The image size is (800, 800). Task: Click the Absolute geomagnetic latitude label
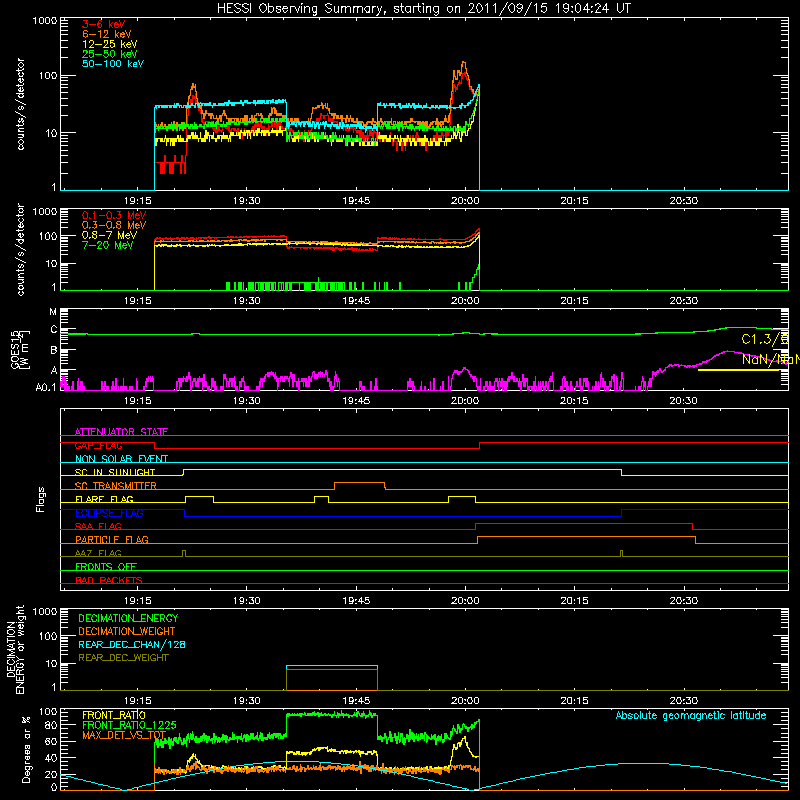pos(691,715)
